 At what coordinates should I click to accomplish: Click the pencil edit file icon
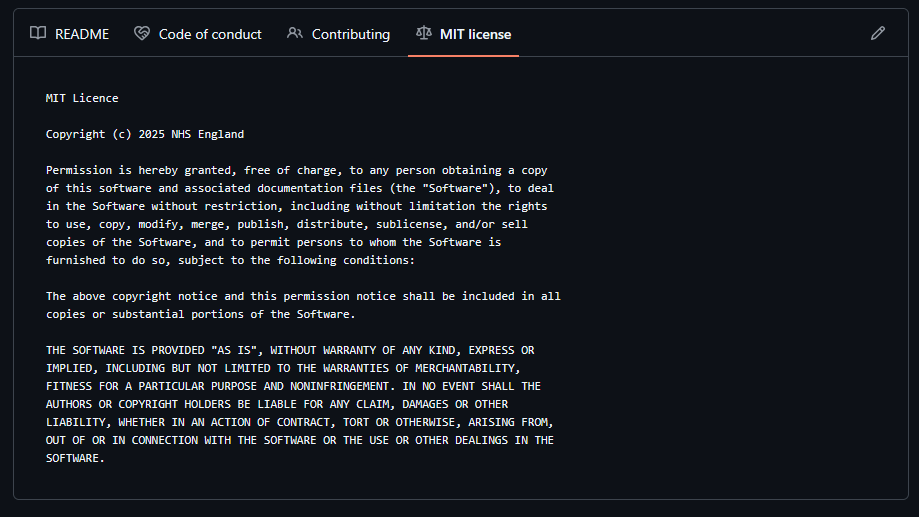pos(878,34)
